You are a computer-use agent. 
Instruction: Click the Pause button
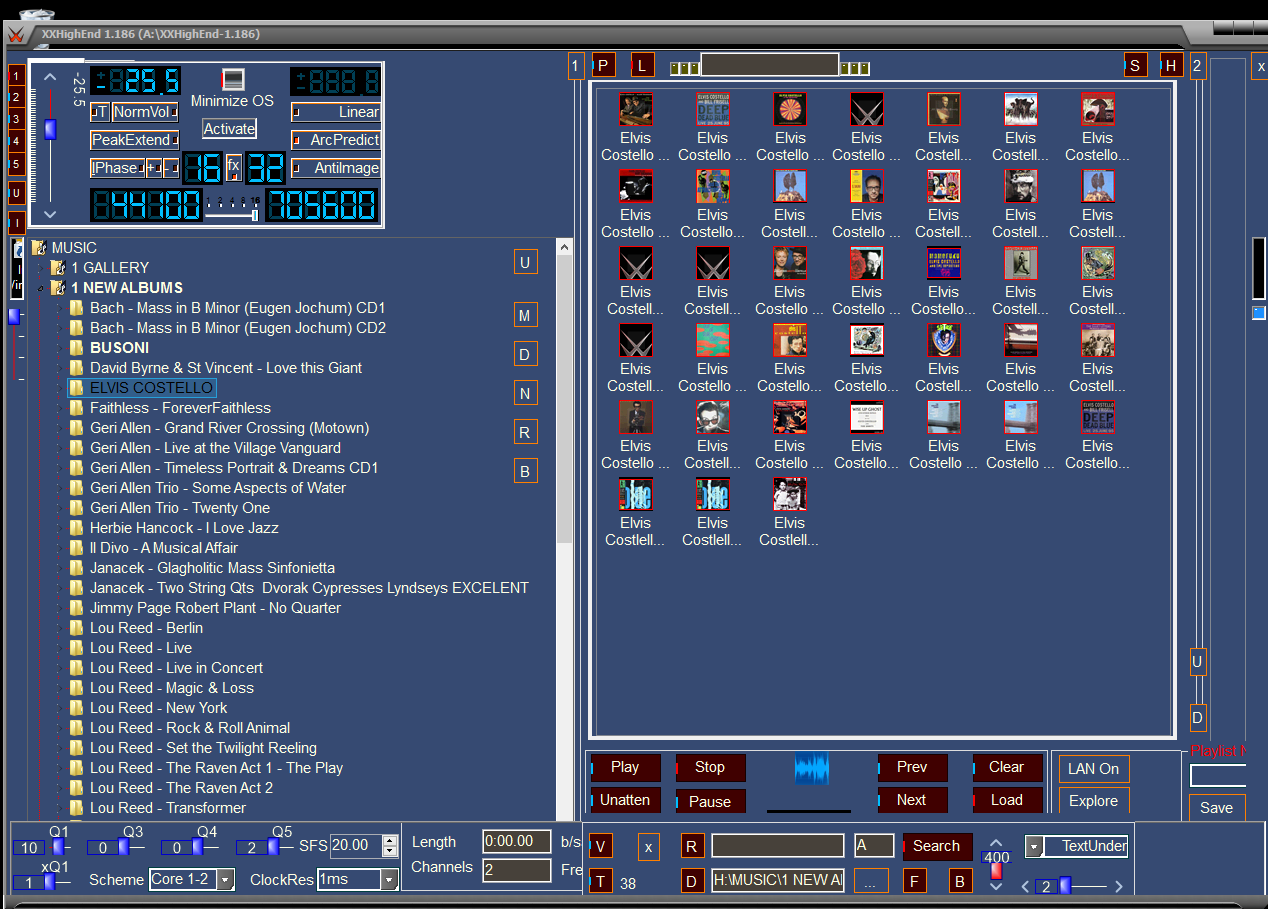(710, 801)
